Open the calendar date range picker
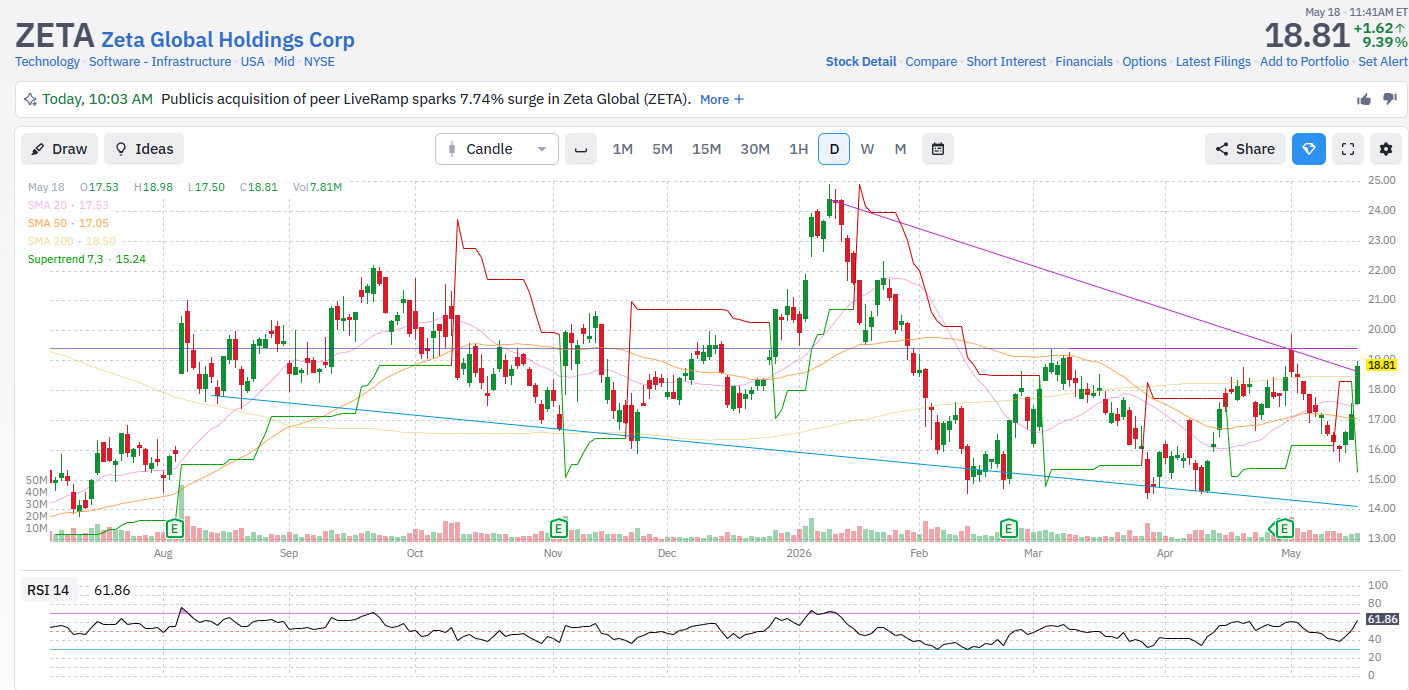 [938, 149]
